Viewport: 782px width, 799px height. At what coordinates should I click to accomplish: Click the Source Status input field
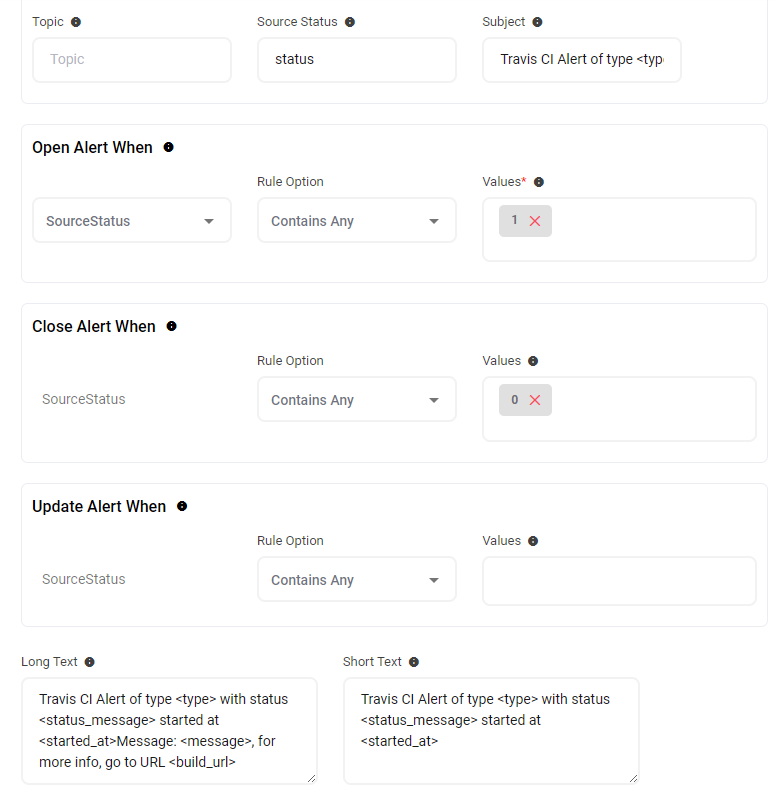tap(356, 60)
